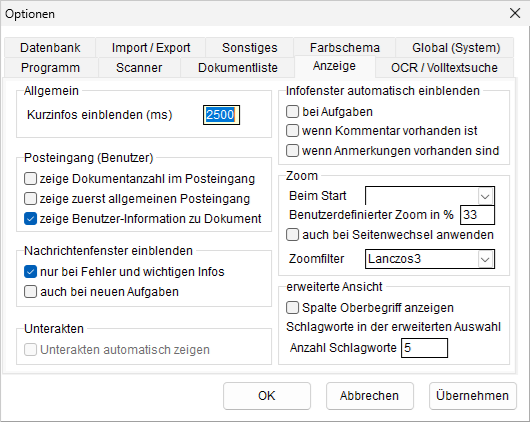This screenshot has width=530, height=422.
Task: Switch to OCR / Volltextsuche tab
Action: (x=444, y=68)
